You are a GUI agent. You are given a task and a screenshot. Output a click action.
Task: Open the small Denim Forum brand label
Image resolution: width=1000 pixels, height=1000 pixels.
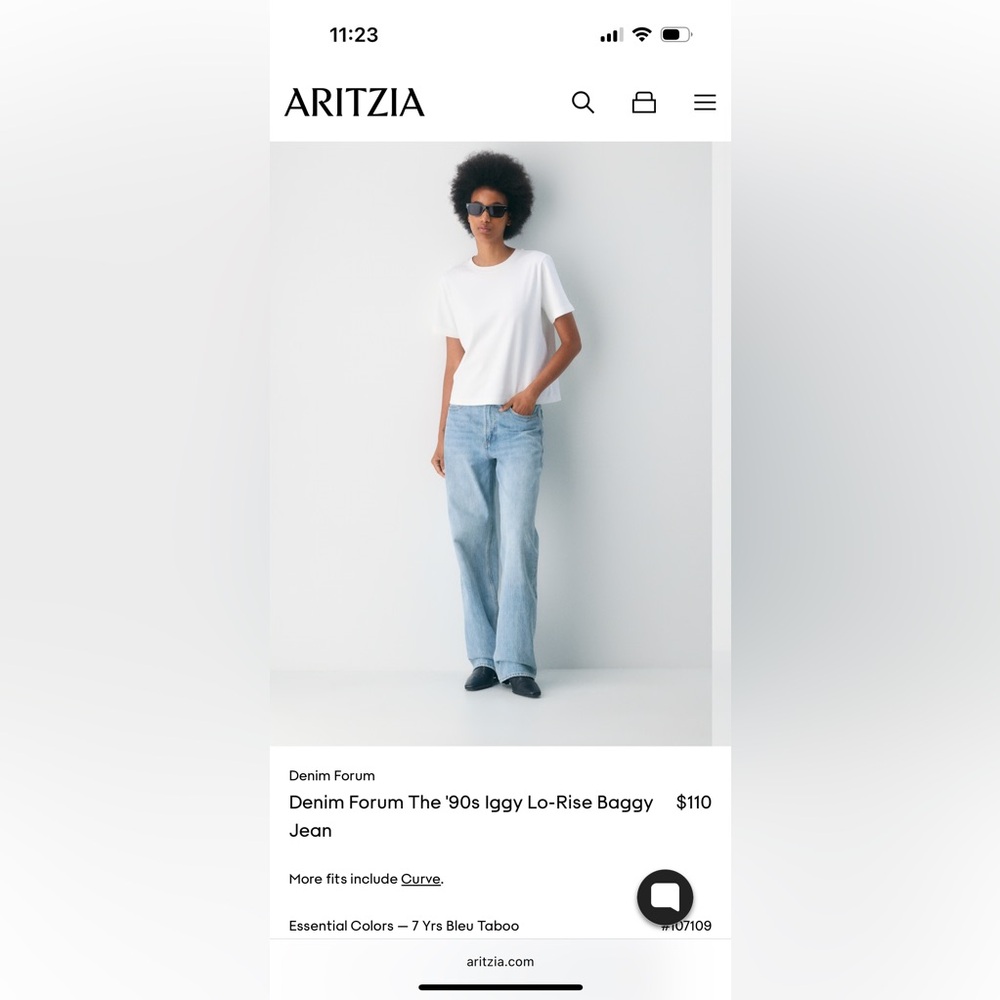332,776
